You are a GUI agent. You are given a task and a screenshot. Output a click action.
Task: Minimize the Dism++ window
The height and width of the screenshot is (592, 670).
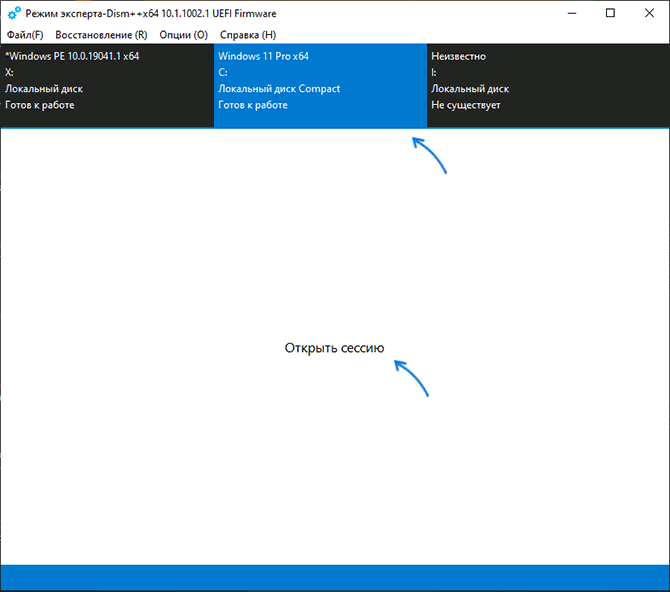click(573, 14)
